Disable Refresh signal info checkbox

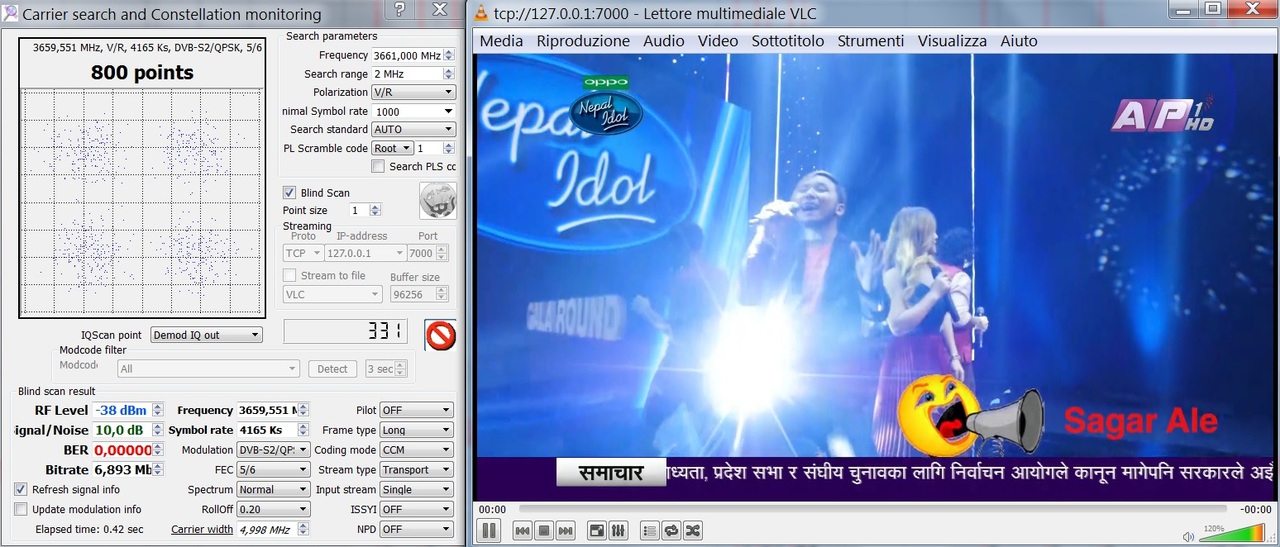coord(21,489)
